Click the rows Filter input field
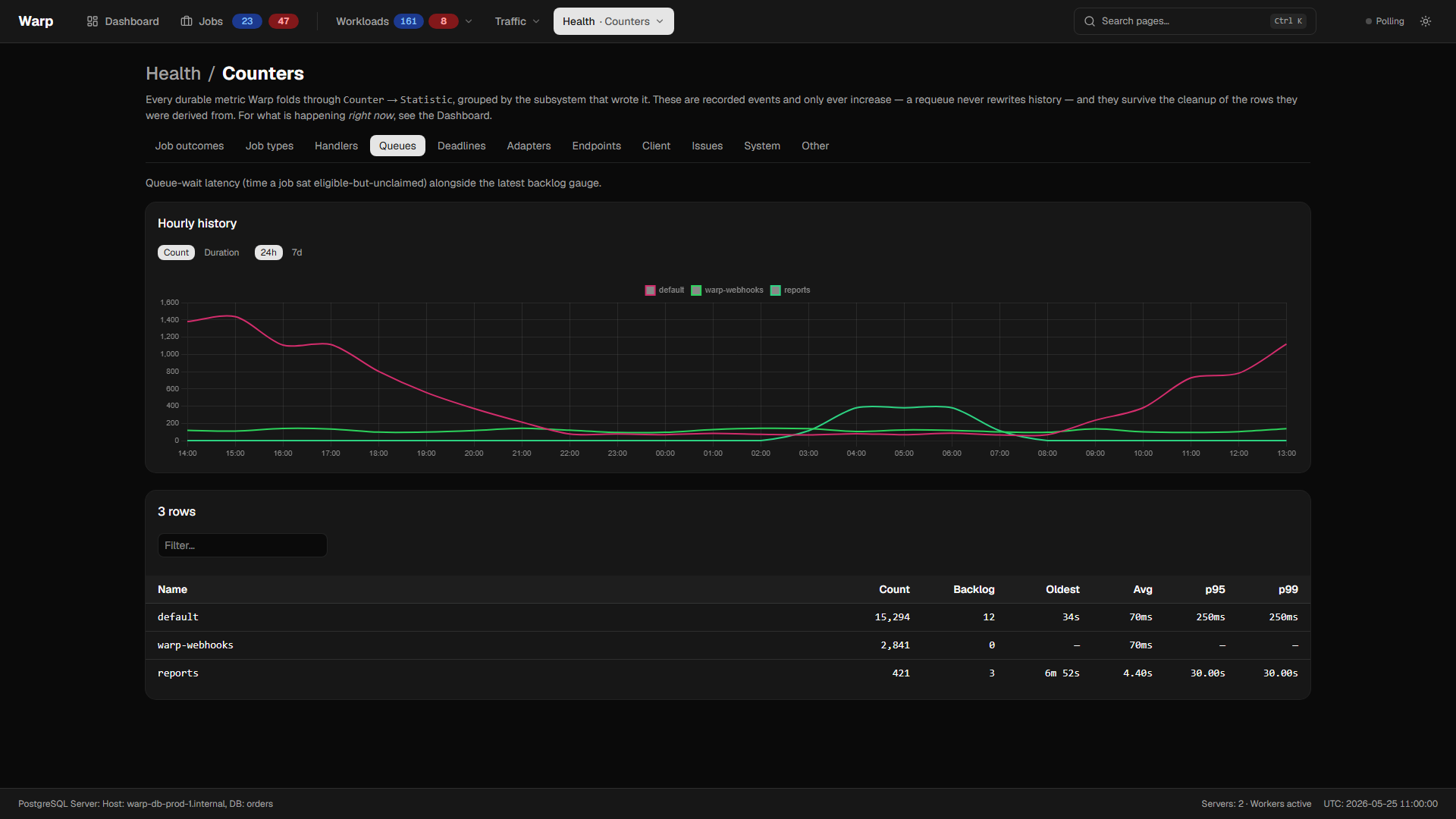 point(243,545)
